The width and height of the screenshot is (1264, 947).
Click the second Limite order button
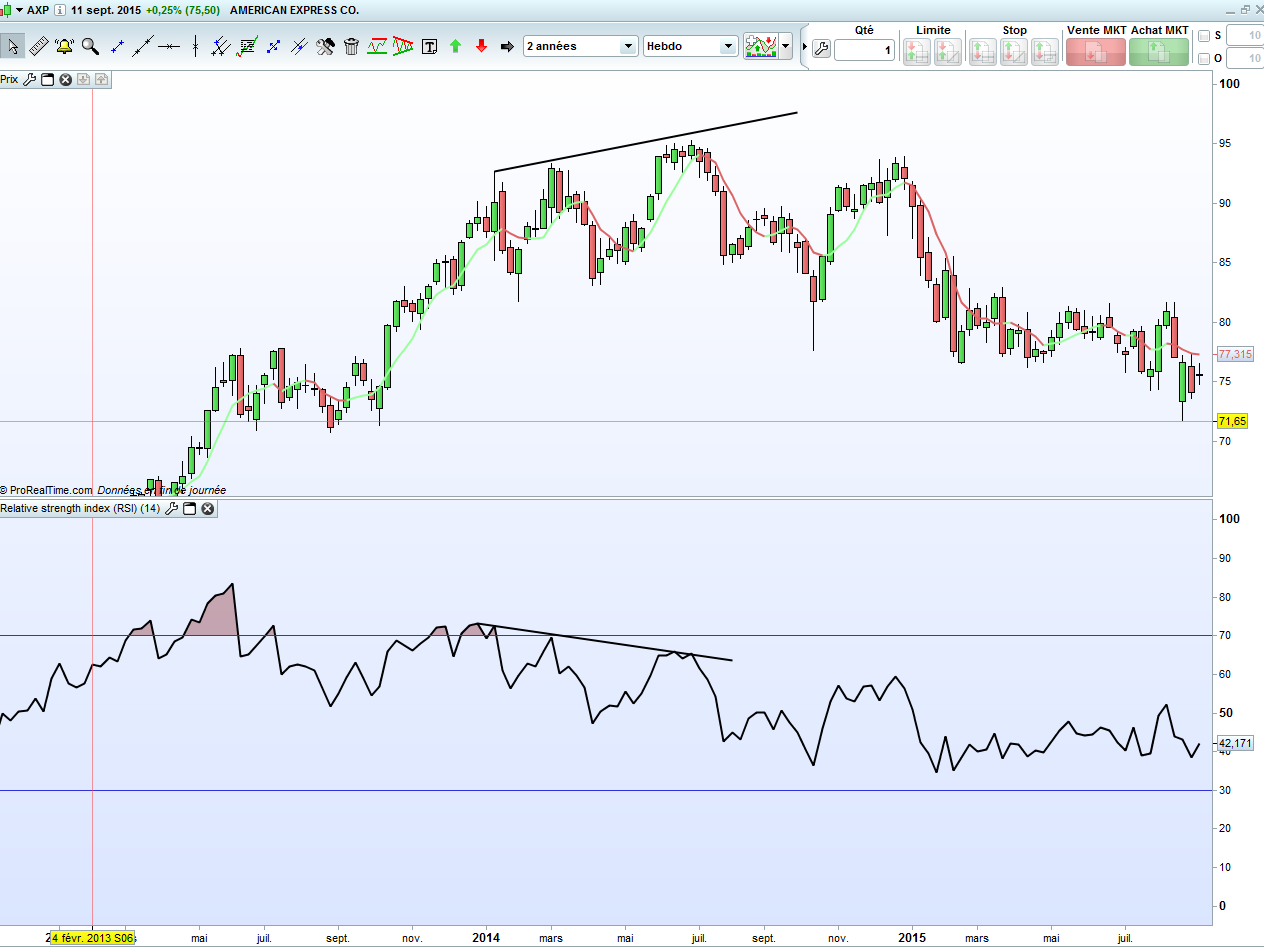[948, 52]
